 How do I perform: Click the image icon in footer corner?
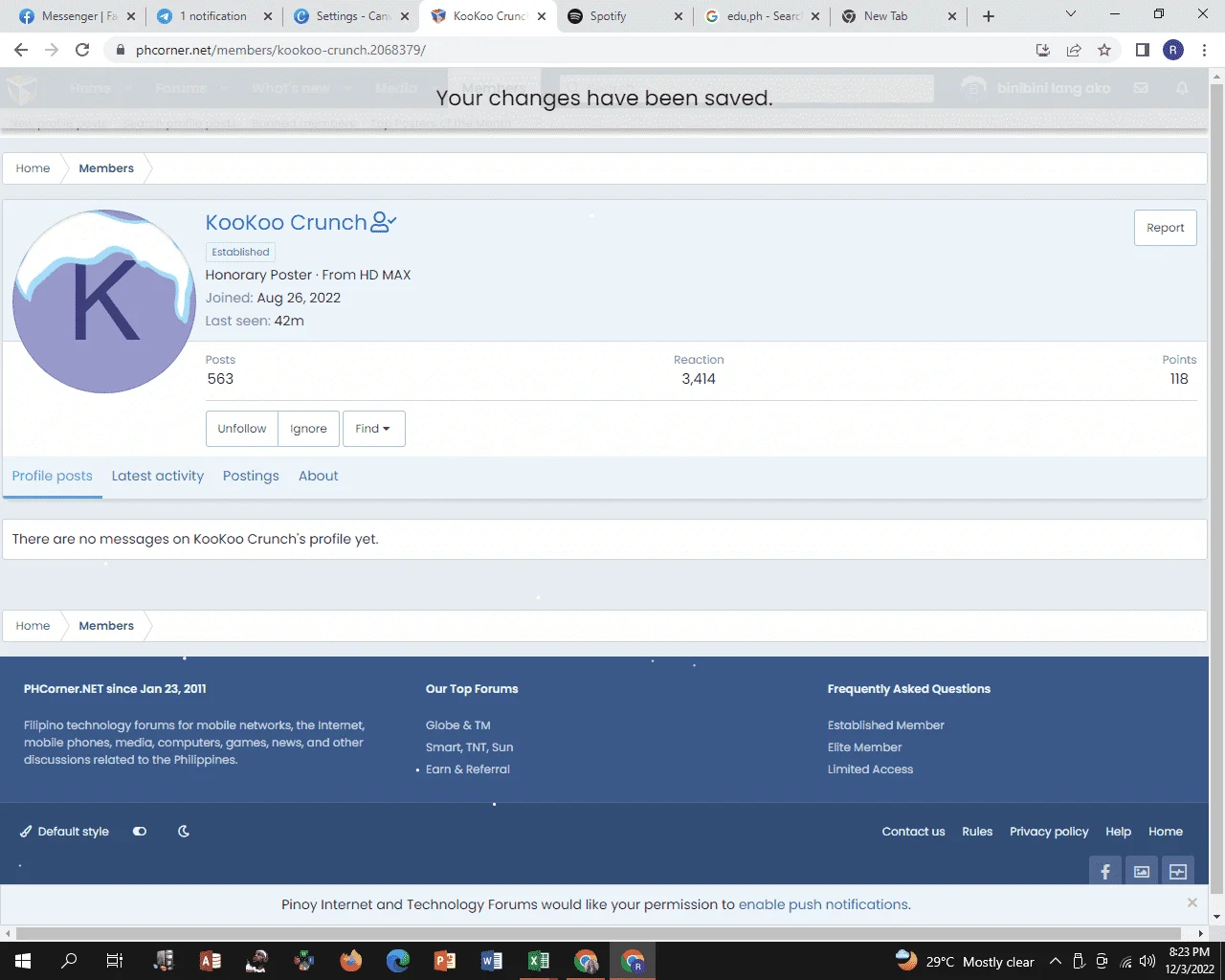[1142, 871]
